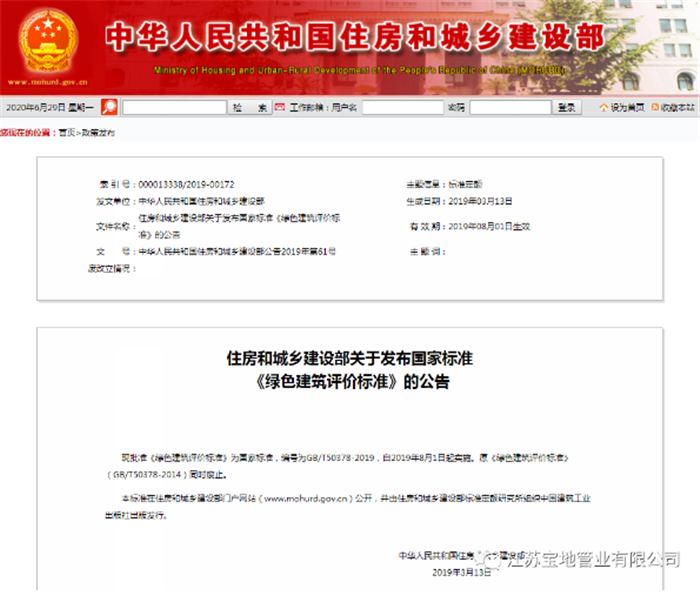Screen dimensions: 700x595
Task: Click the 中华人民共和国住房和城乡建设部 banner title
Action: click(x=355, y=36)
